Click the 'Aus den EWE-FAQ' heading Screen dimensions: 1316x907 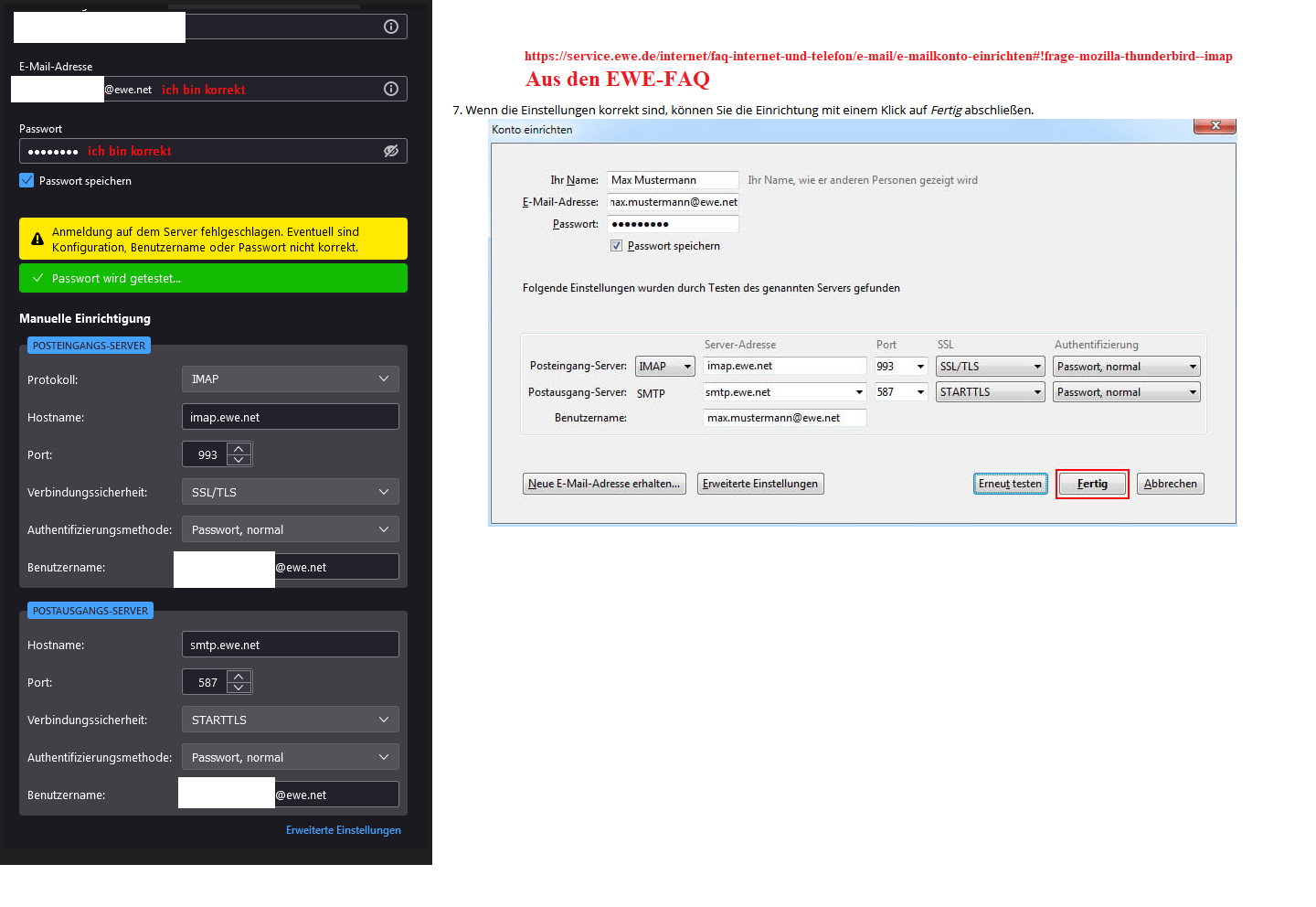click(x=618, y=80)
